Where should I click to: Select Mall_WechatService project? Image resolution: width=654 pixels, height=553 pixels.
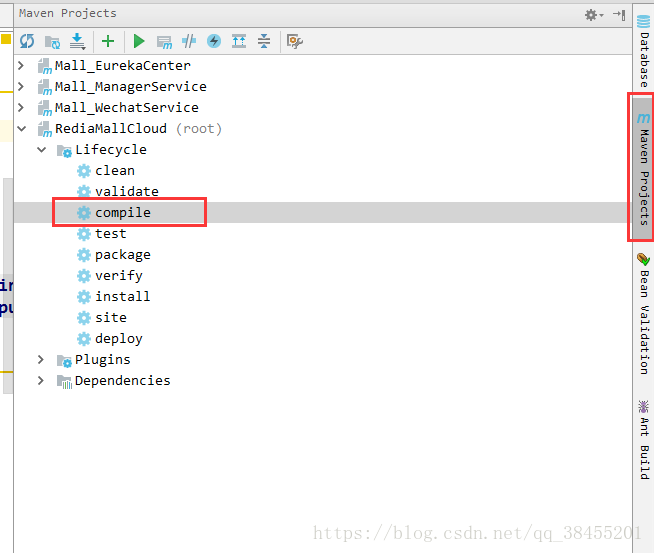(127, 107)
